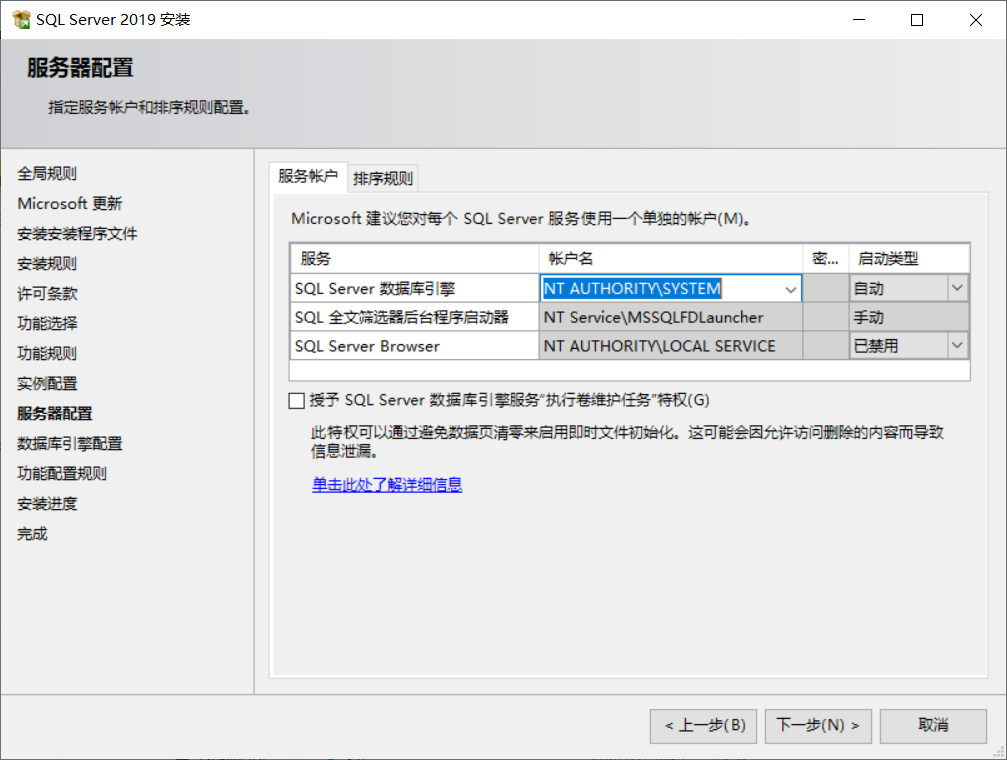Maximize the SQL Server 2019 安装 window

[917, 20]
